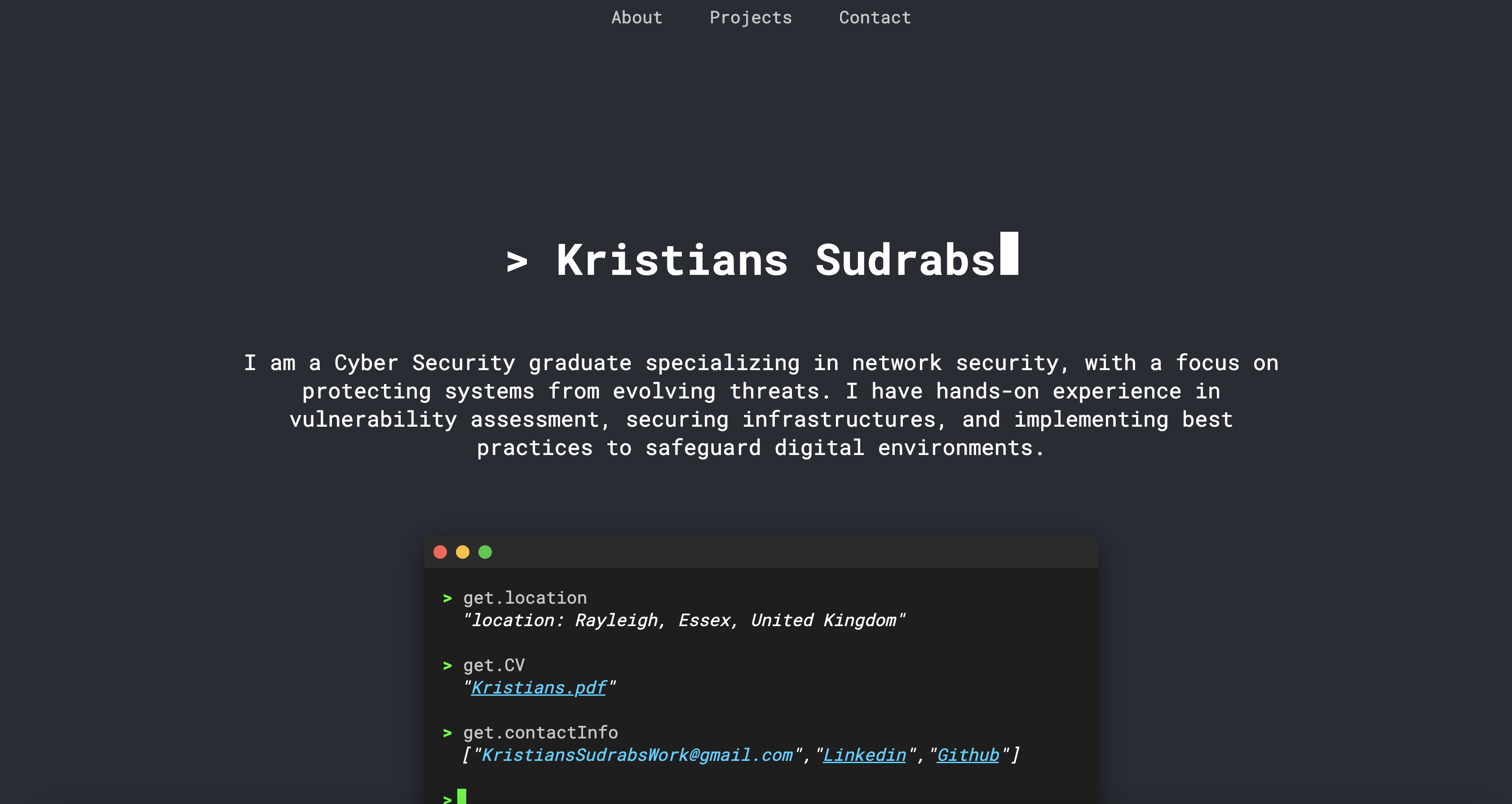Go to the Projects section
The image size is (1512, 804).
tap(750, 18)
